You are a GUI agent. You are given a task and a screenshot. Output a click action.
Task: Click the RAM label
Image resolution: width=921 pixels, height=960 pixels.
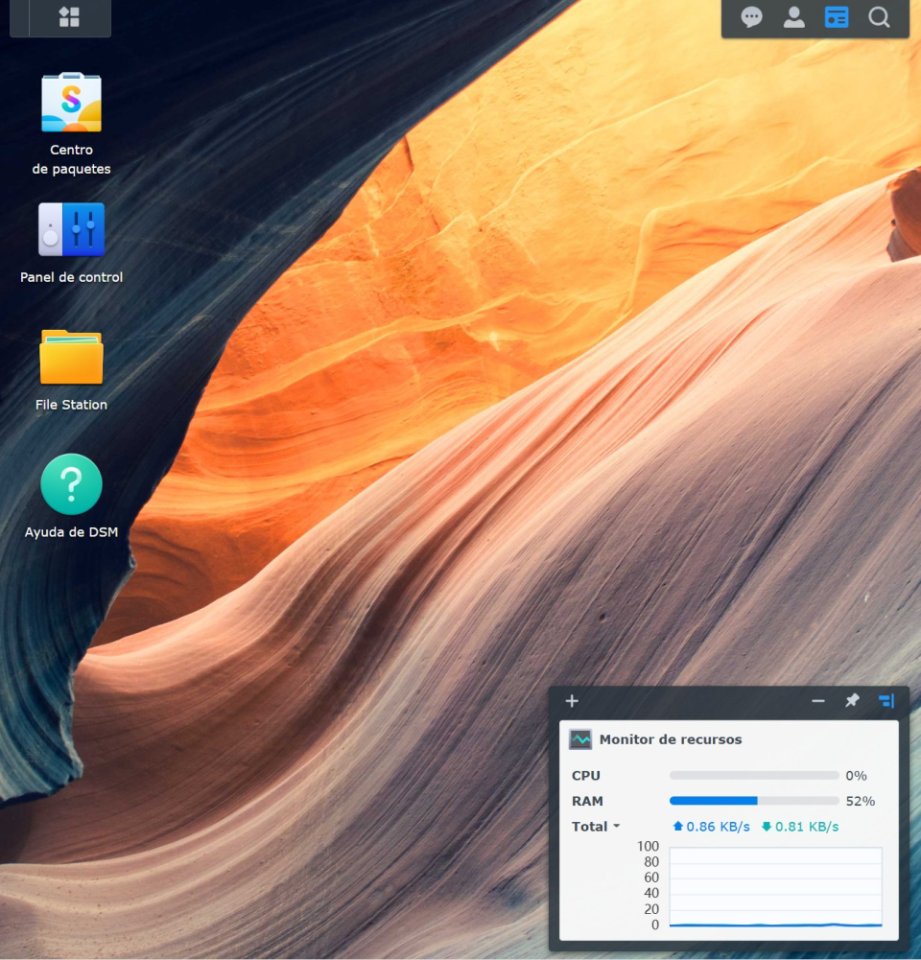[x=587, y=801]
